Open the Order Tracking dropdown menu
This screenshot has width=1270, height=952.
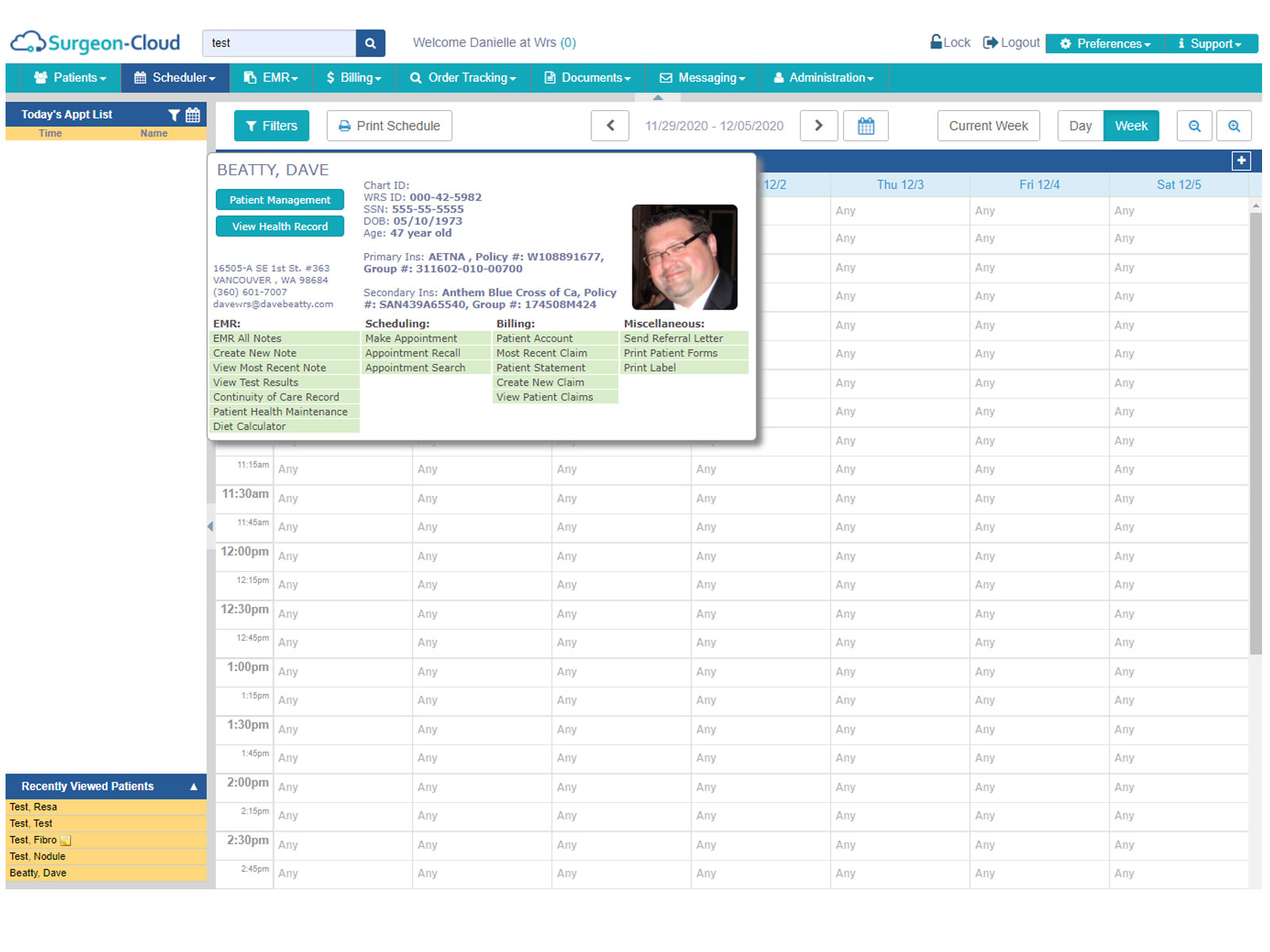pyautogui.click(x=463, y=78)
